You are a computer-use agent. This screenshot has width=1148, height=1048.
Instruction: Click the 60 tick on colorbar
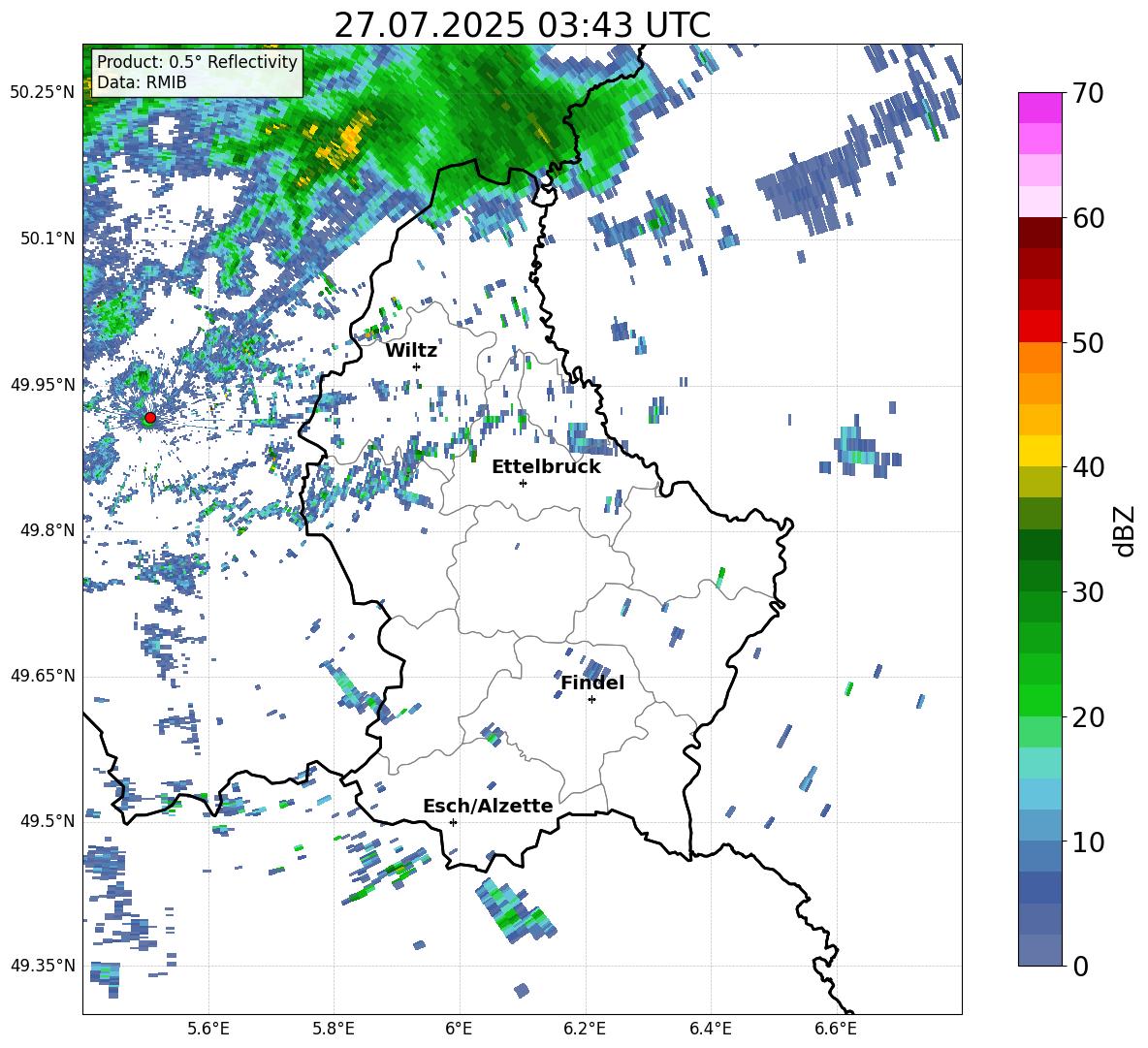pos(1088,218)
